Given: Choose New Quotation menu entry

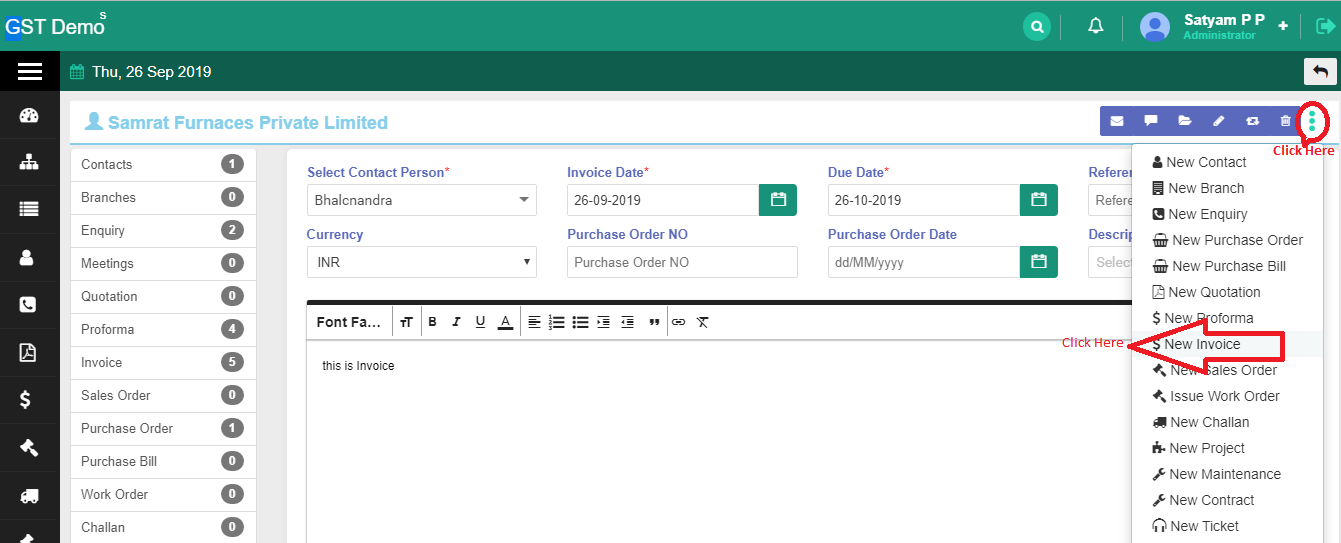Looking at the screenshot, I should pos(1213,292).
